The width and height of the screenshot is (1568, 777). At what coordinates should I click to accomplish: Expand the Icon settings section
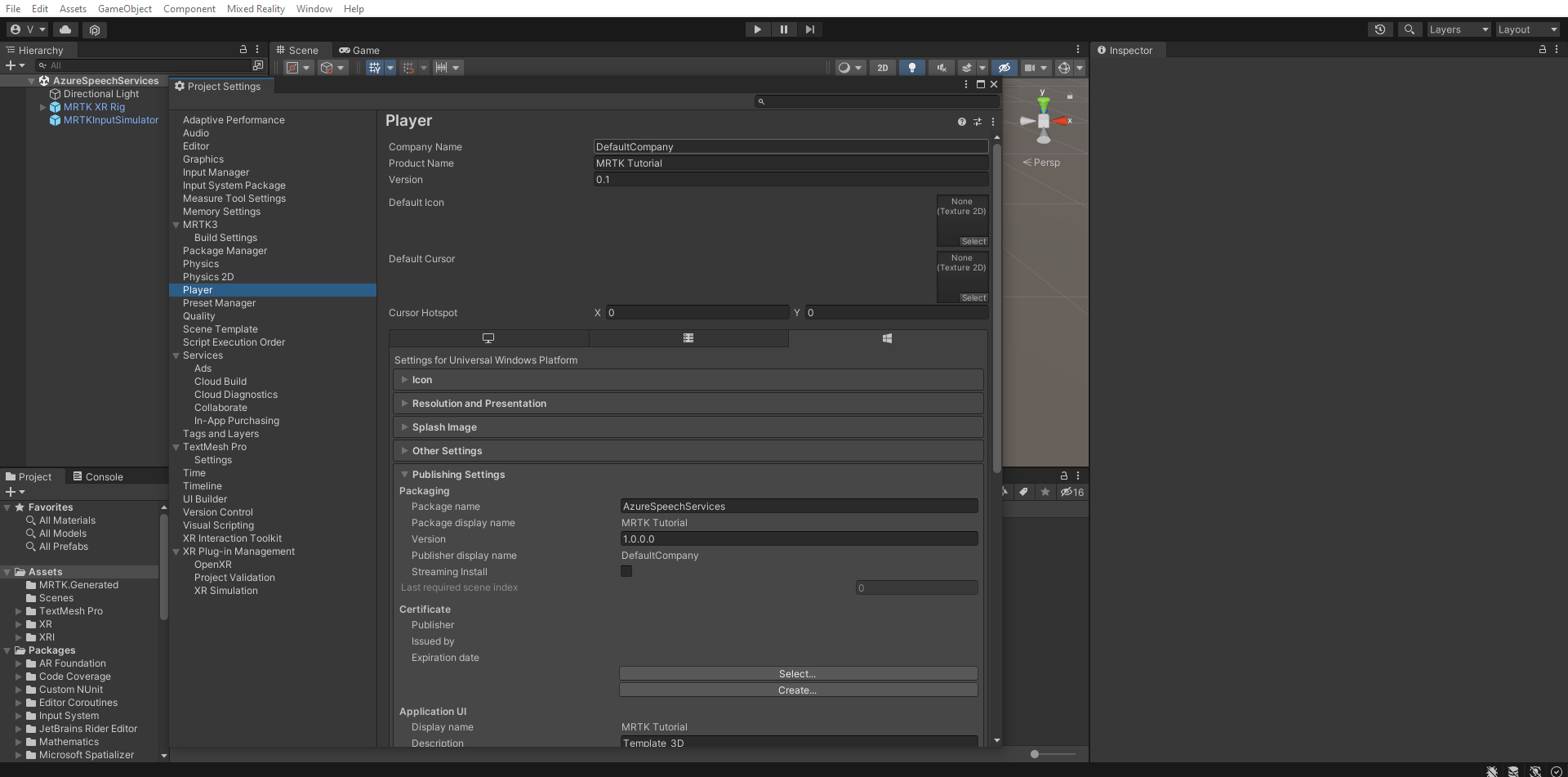pyautogui.click(x=688, y=380)
